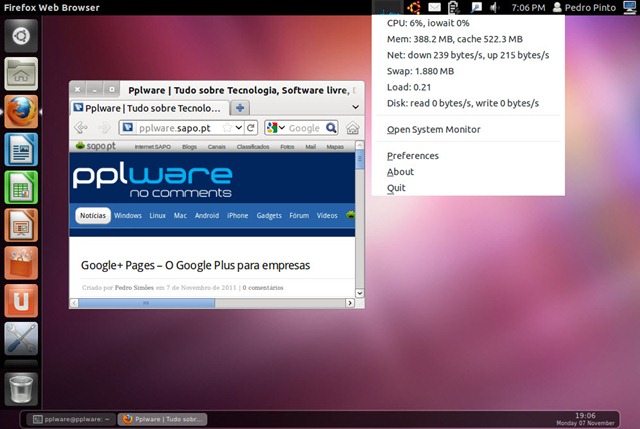Open the Home Folder launcher icon

21,73
